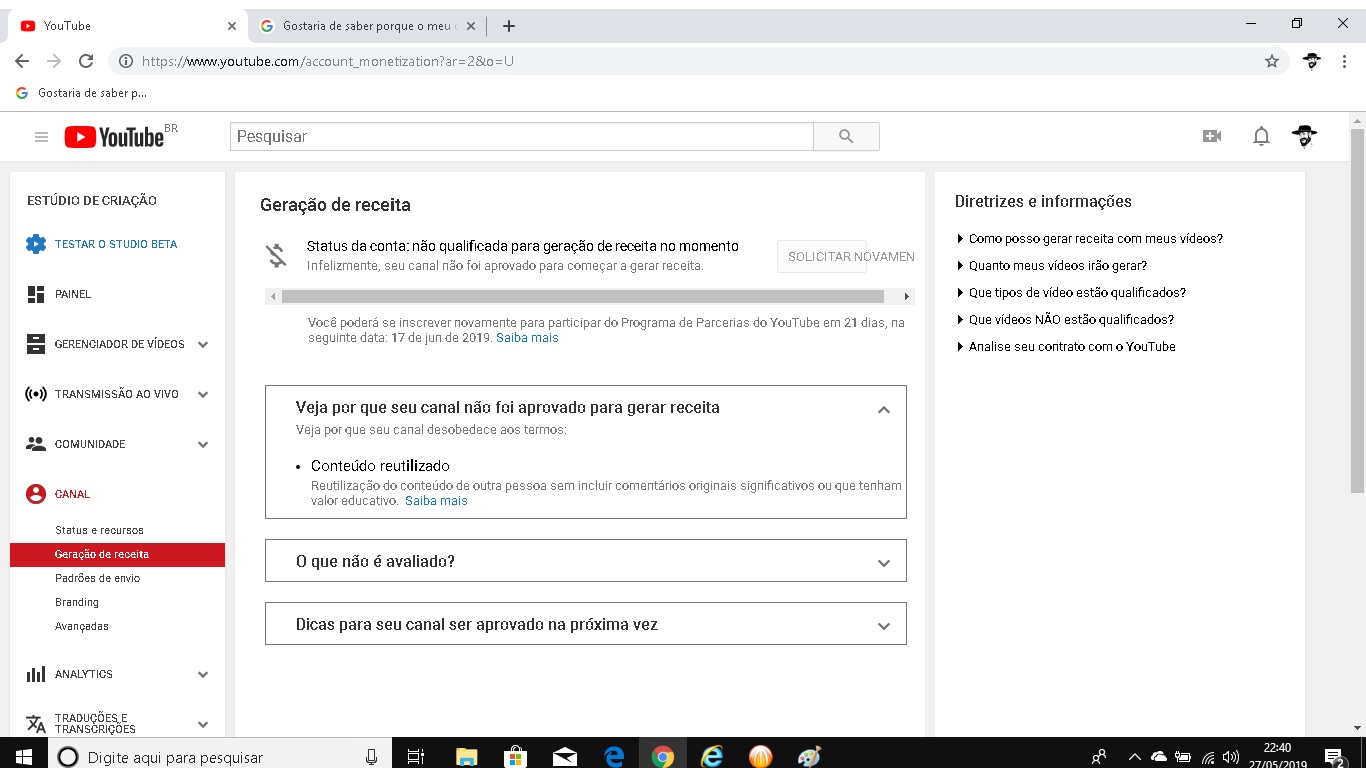
Task: Open Task View on the taskbar
Action: 416,757
